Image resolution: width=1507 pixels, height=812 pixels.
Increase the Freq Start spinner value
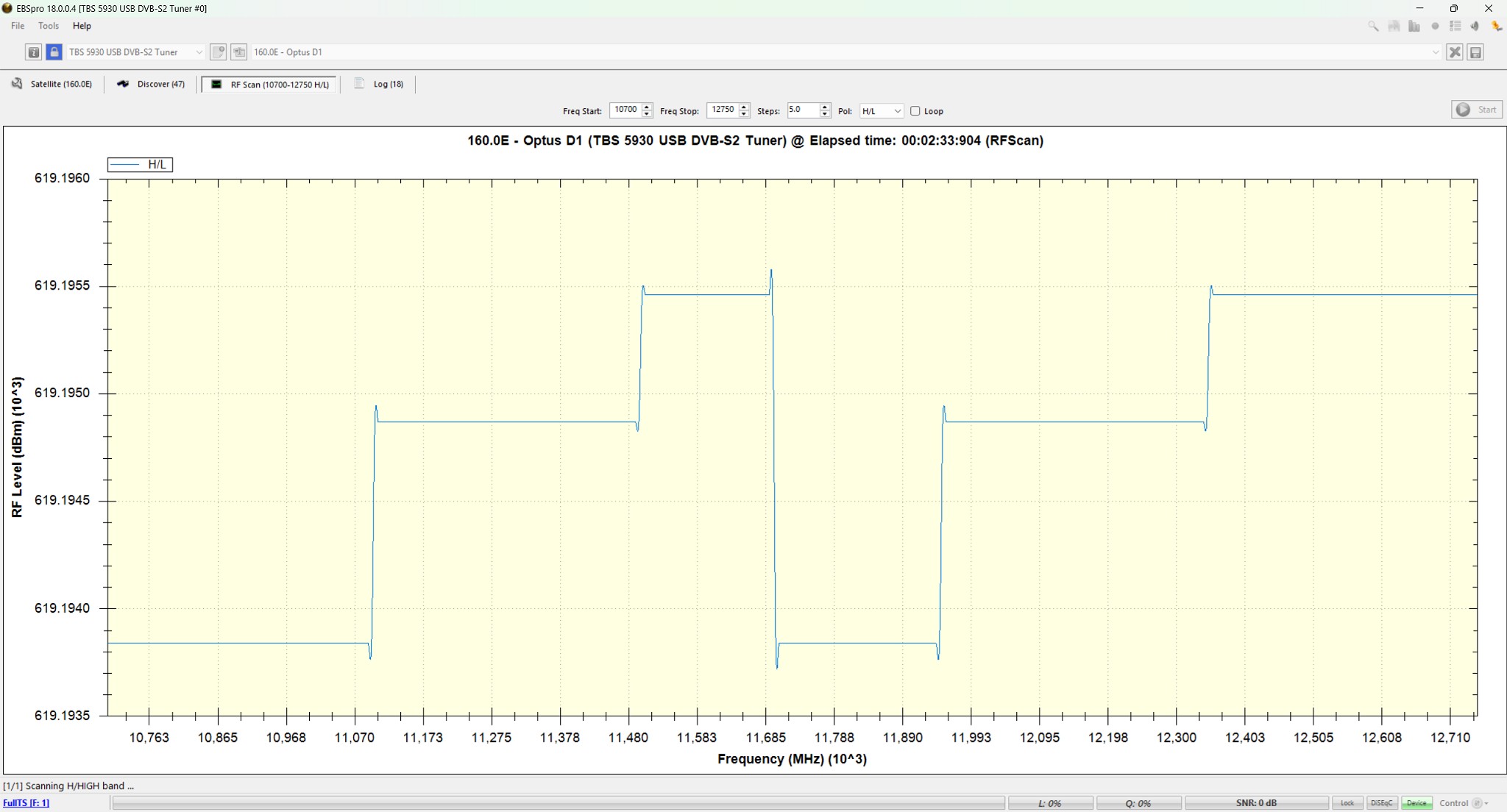pyautogui.click(x=647, y=107)
